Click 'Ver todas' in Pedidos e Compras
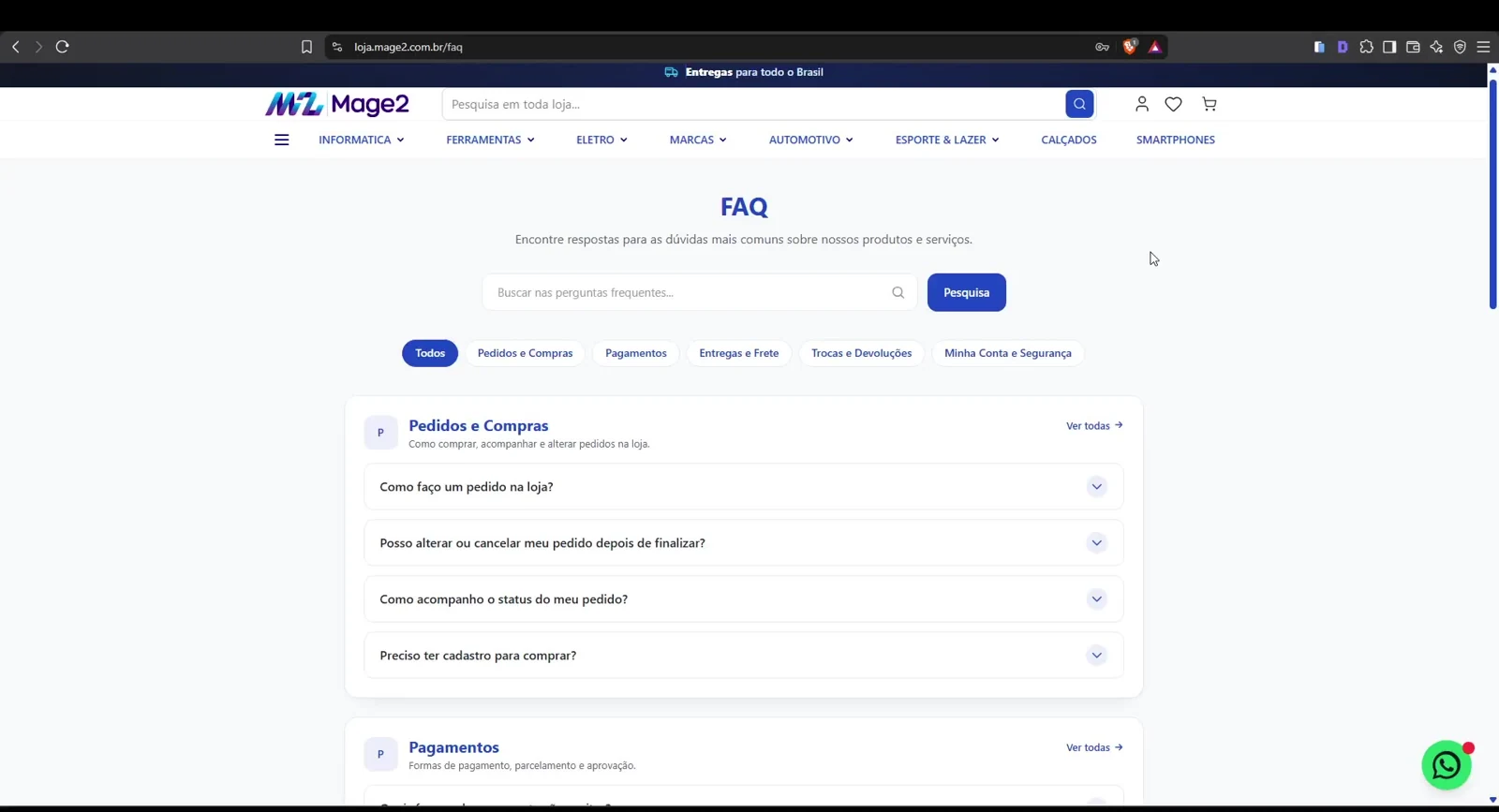 (1094, 426)
